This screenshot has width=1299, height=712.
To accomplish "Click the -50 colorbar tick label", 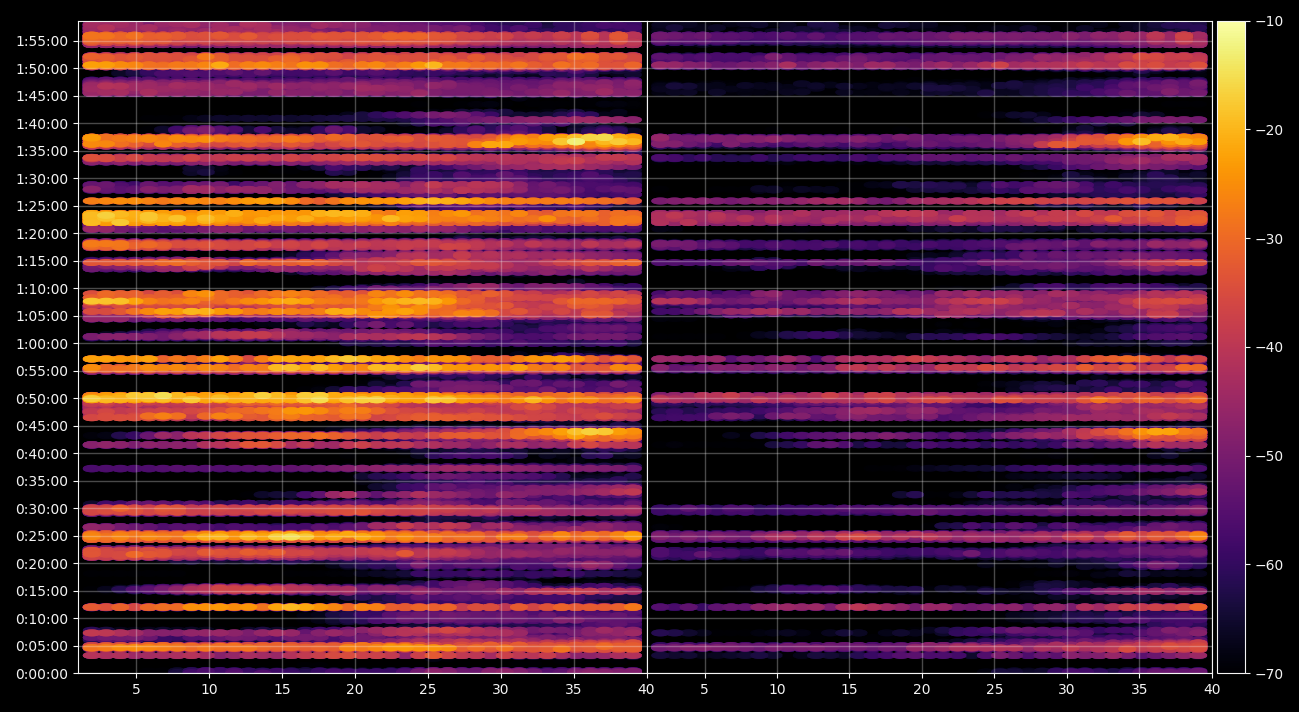I will coord(1270,456).
